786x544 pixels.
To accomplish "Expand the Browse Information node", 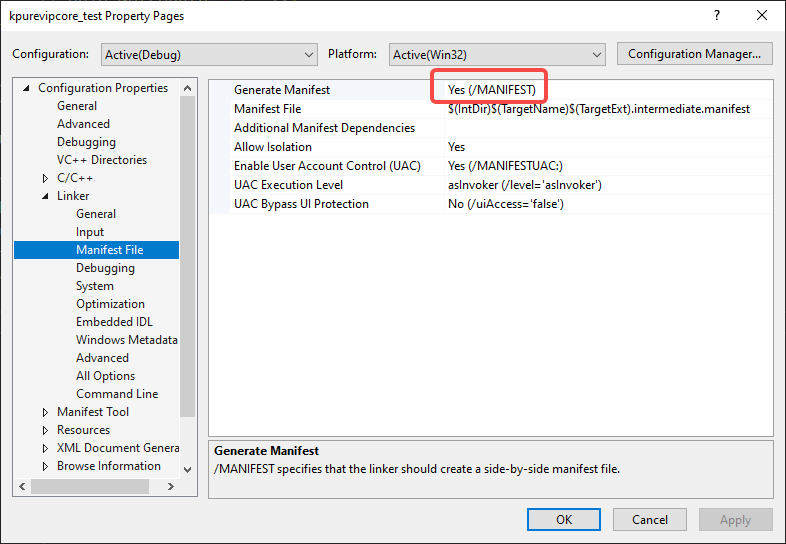I will pos(45,466).
